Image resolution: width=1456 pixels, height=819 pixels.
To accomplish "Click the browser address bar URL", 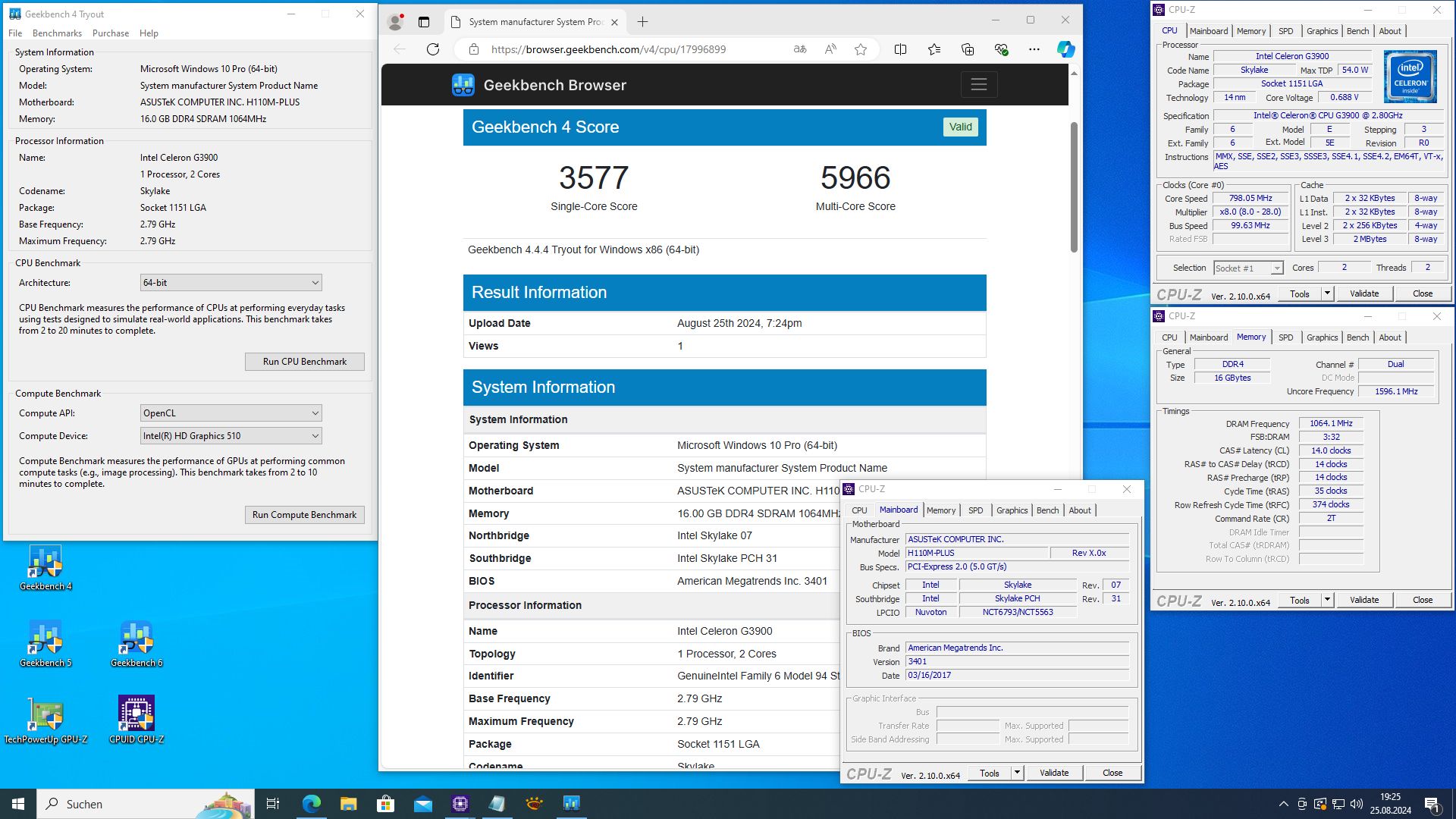I will click(608, 49).
